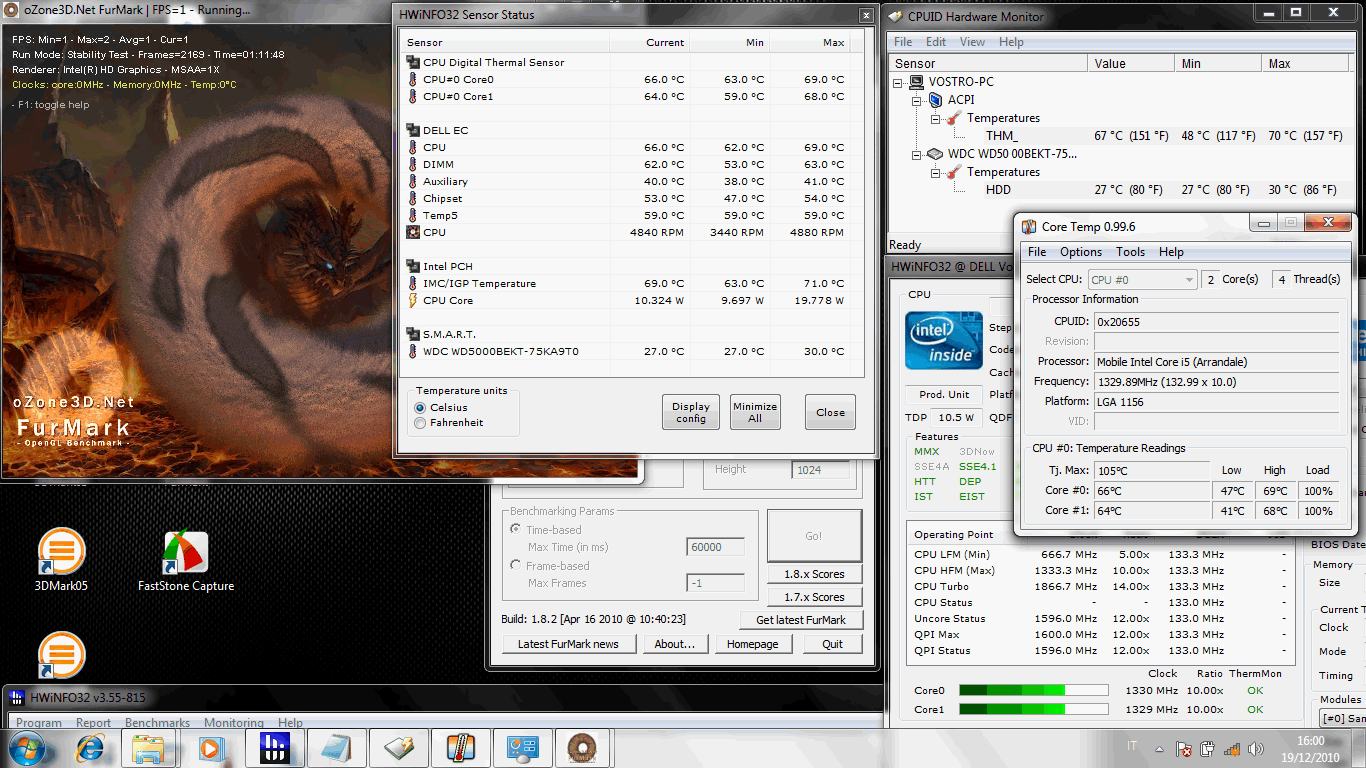The height and width of the screenshot is (768, 1366).
Task: Open Options menu in Core Temp
Action: (1081, 252)
